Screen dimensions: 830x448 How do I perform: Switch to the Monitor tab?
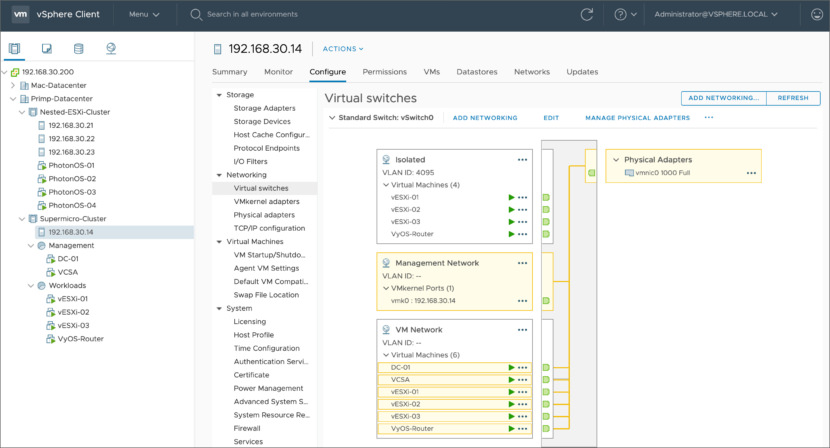278,72
